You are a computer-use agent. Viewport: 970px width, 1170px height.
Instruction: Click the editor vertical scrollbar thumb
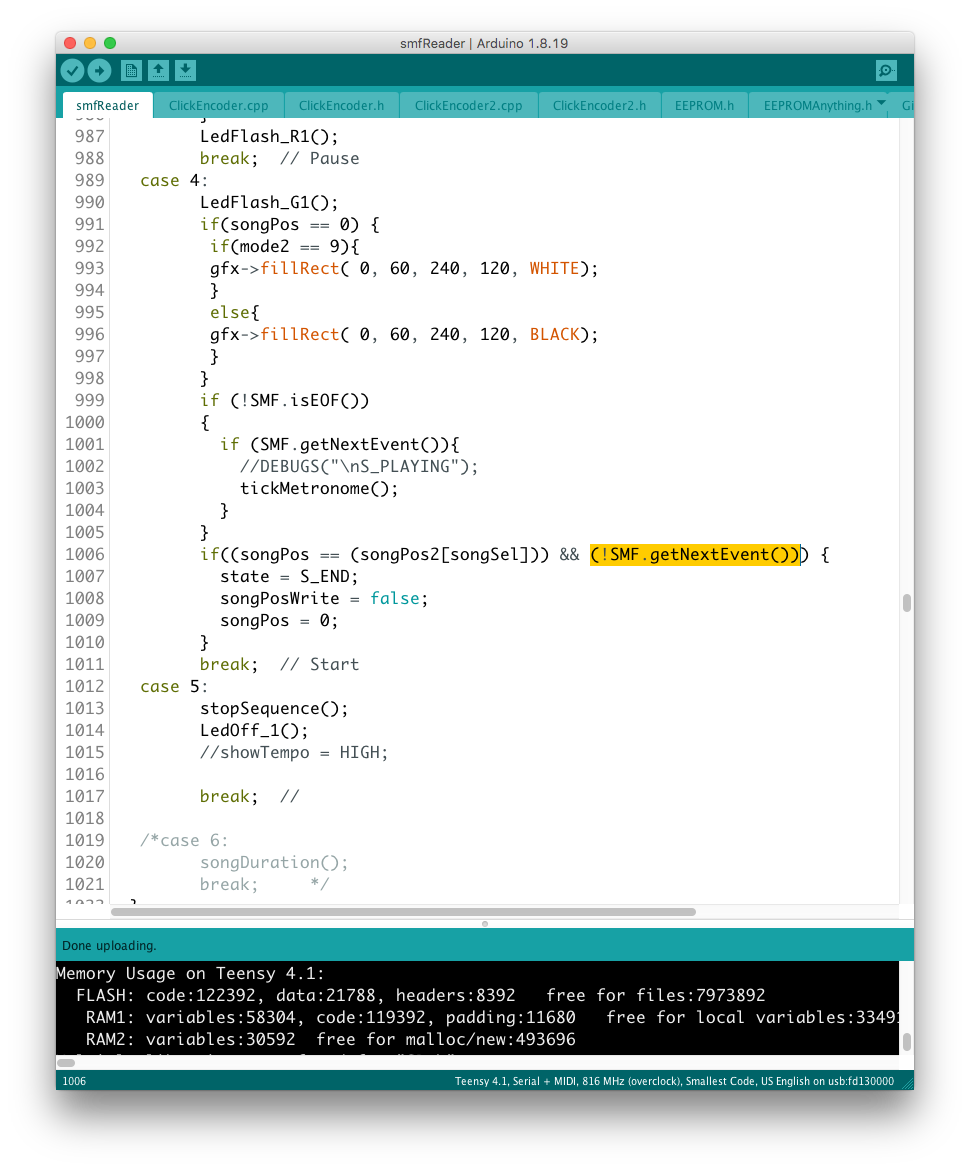906,602
